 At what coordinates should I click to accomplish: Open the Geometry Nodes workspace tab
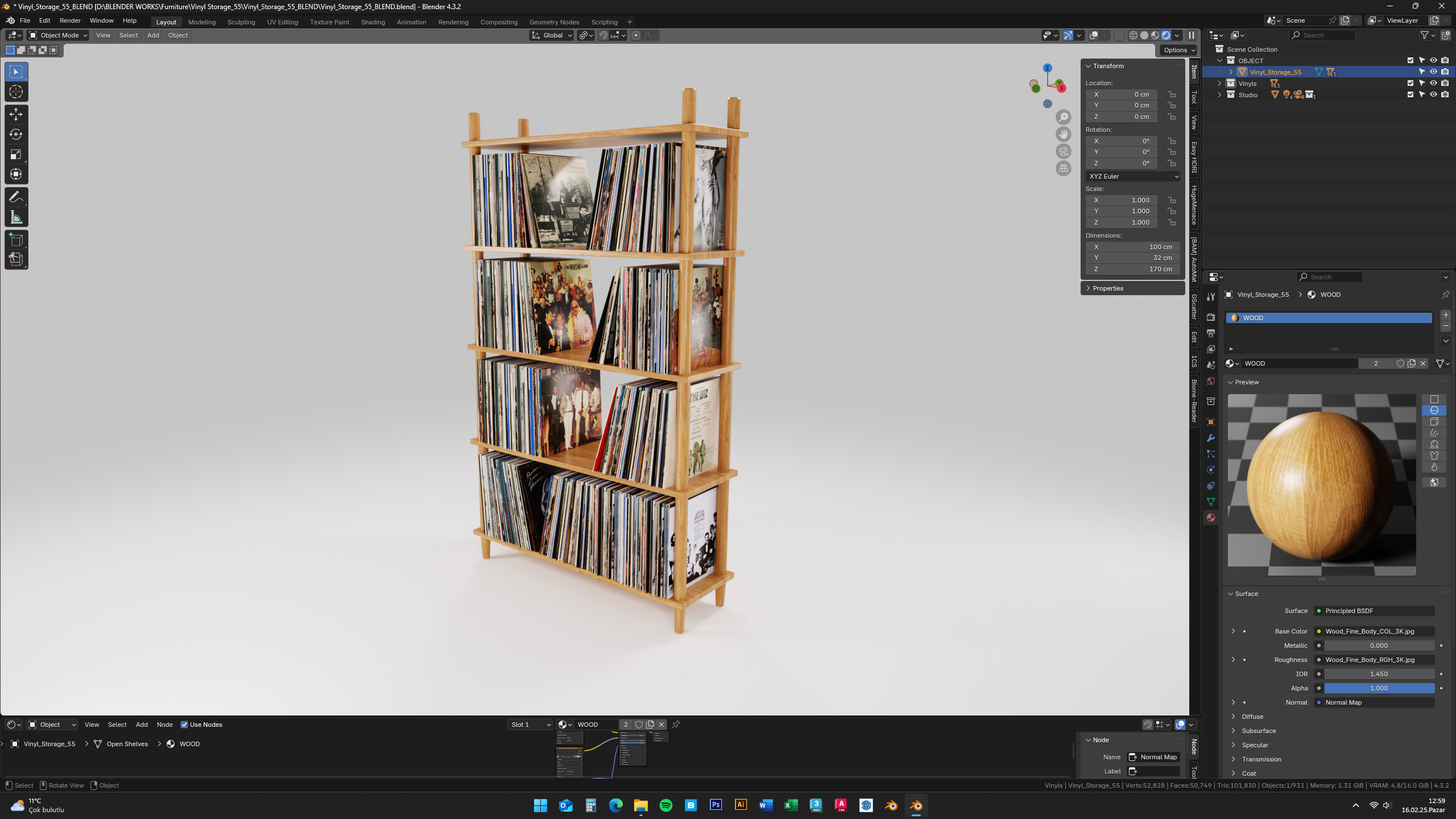(x=554, y=22)
